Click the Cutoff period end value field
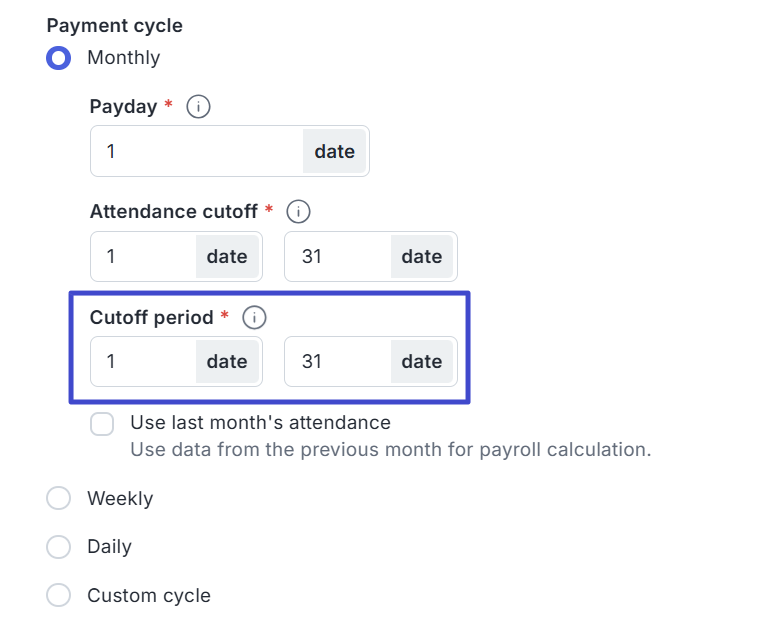The height and width of the screenshot is (636, 783). (x=337, y=361)
